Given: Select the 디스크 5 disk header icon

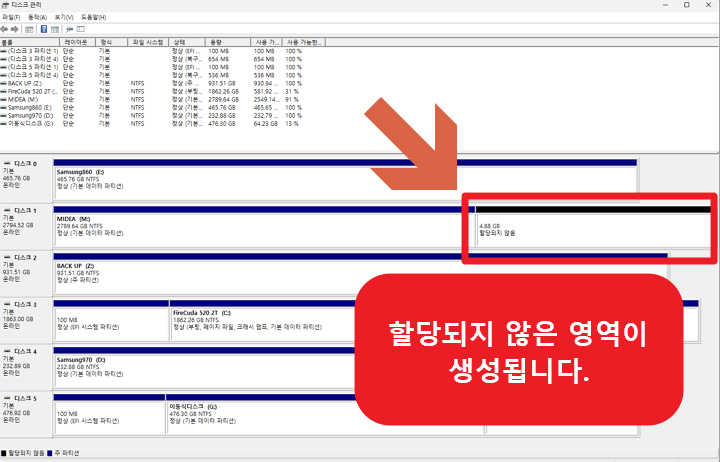Looking at the screenshot, I should (7, 398).
